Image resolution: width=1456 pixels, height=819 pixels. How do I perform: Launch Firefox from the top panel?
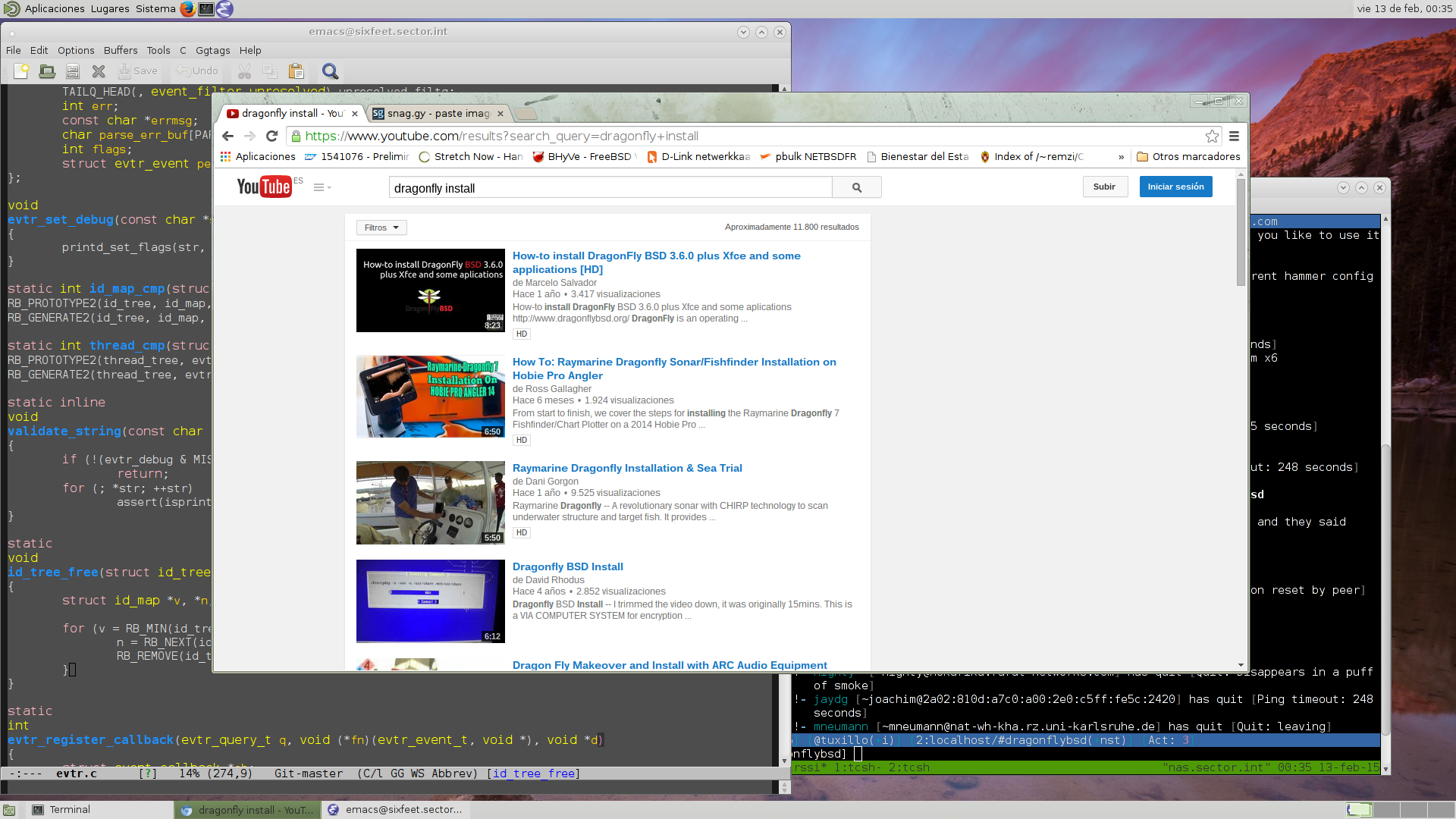[187, 9]
